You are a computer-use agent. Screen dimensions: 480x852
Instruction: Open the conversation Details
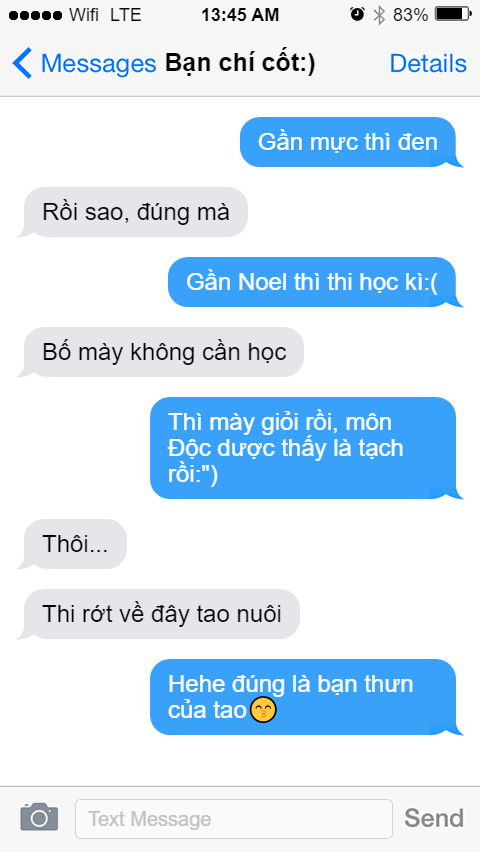(x=428, y=64)
